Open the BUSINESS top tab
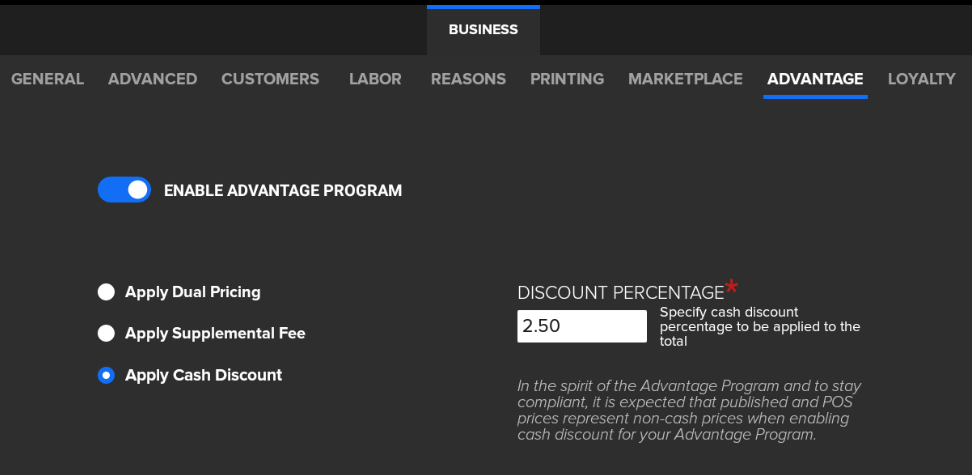The height and width of the screenshot is (475, 972). 483,29
